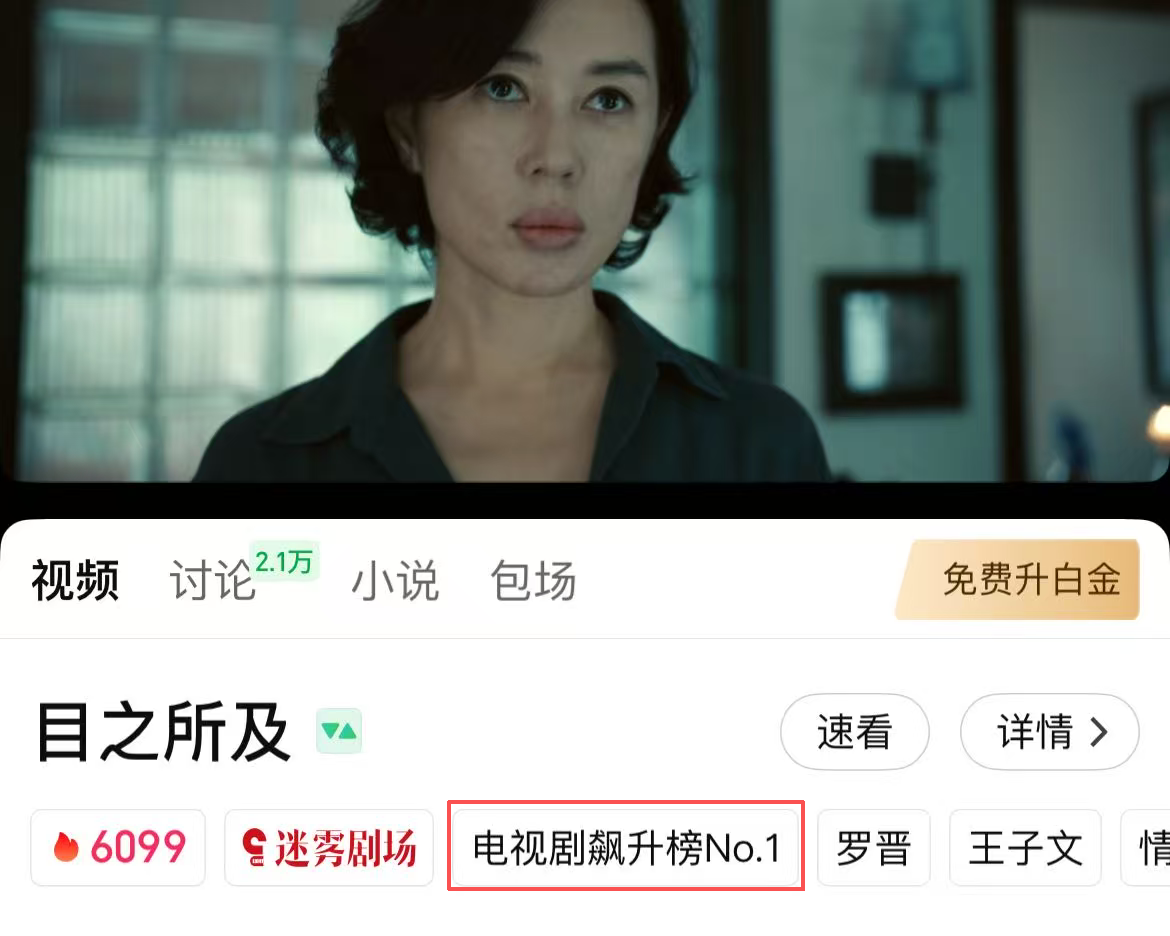Open the 小说 tab

point(395,580)
